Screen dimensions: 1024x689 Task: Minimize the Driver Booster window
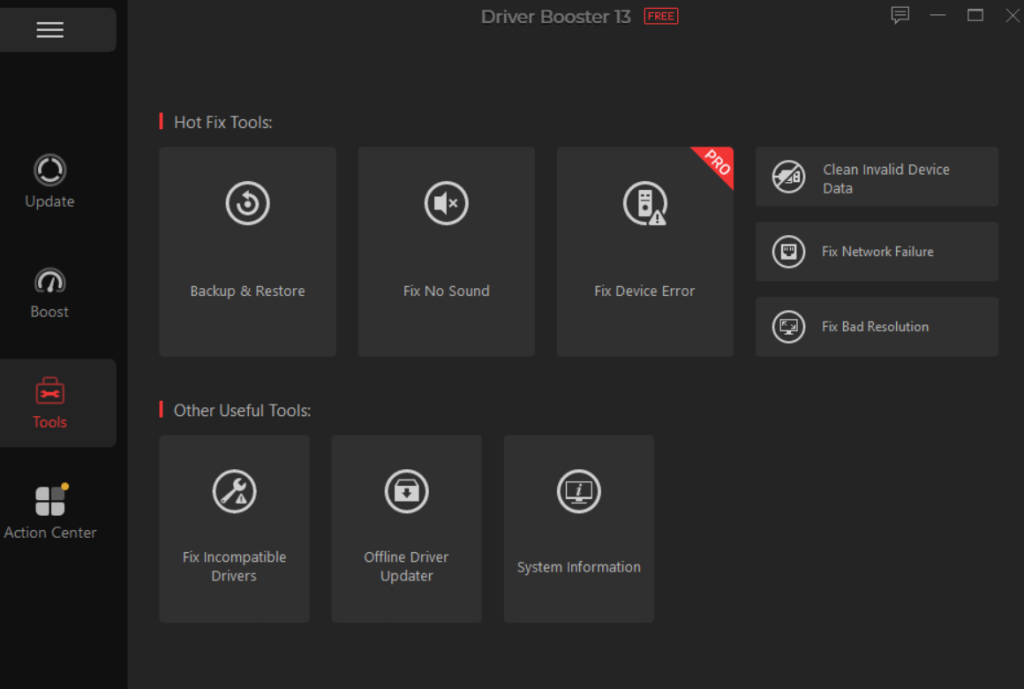tap(938, 15)
